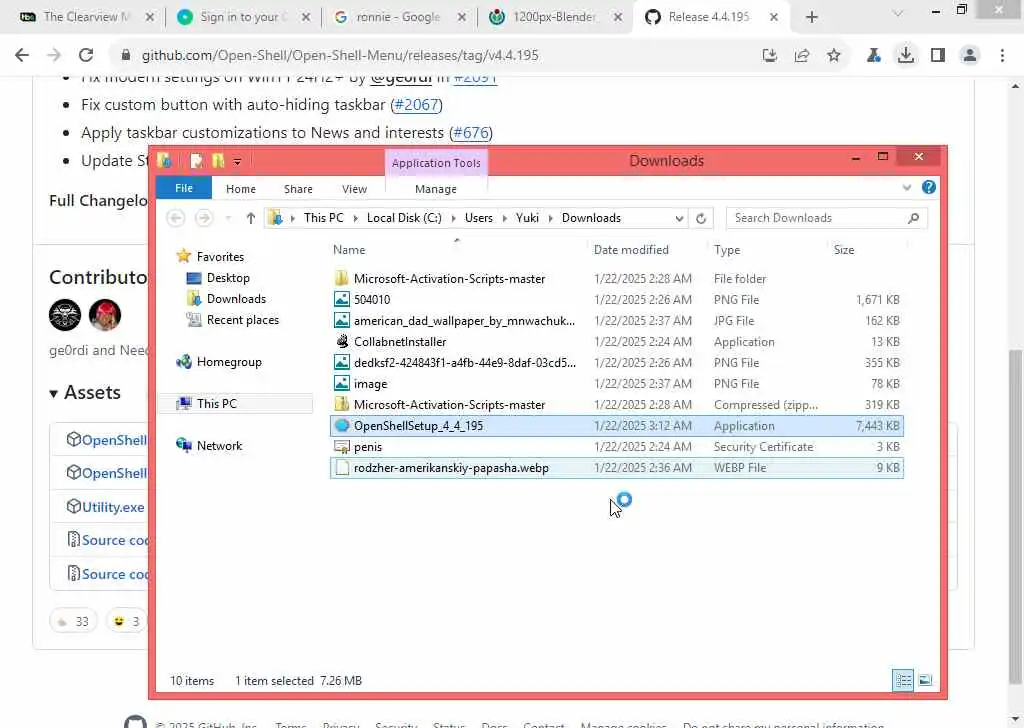Open the File menu in Explorer
This screenshot has height=728, width=1024.
coord(184,188)
